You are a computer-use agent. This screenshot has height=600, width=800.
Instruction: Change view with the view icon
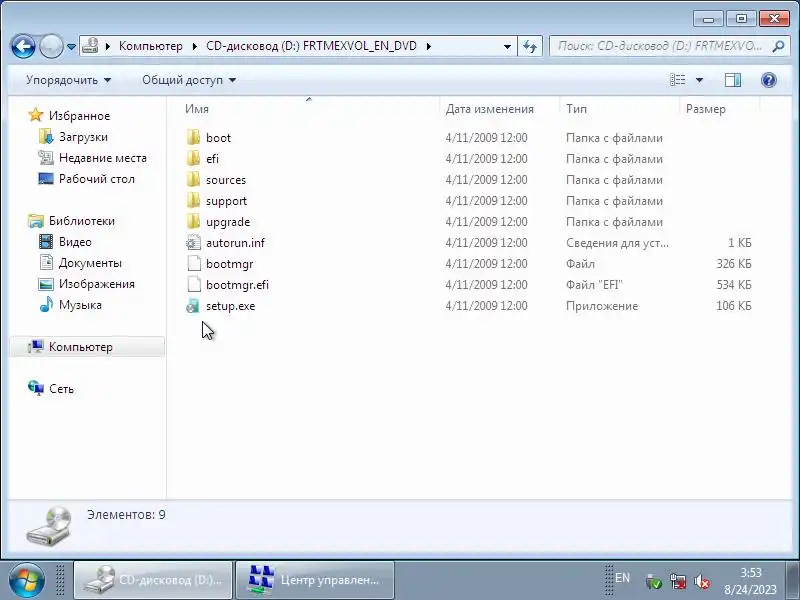pos(678,80)
